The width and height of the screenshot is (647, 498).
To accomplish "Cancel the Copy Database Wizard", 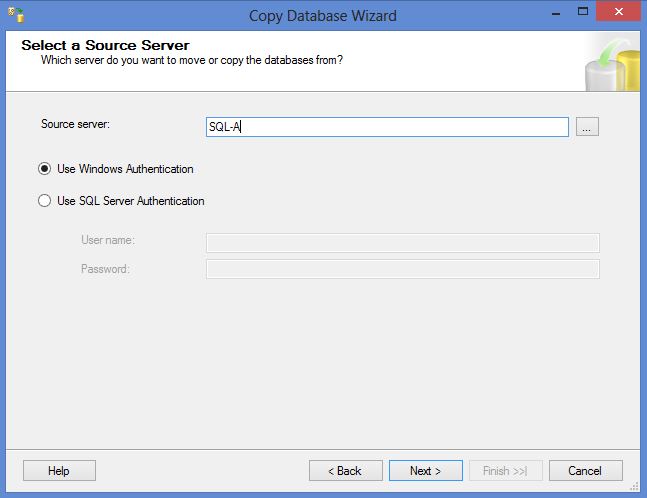I will (586, 471).
